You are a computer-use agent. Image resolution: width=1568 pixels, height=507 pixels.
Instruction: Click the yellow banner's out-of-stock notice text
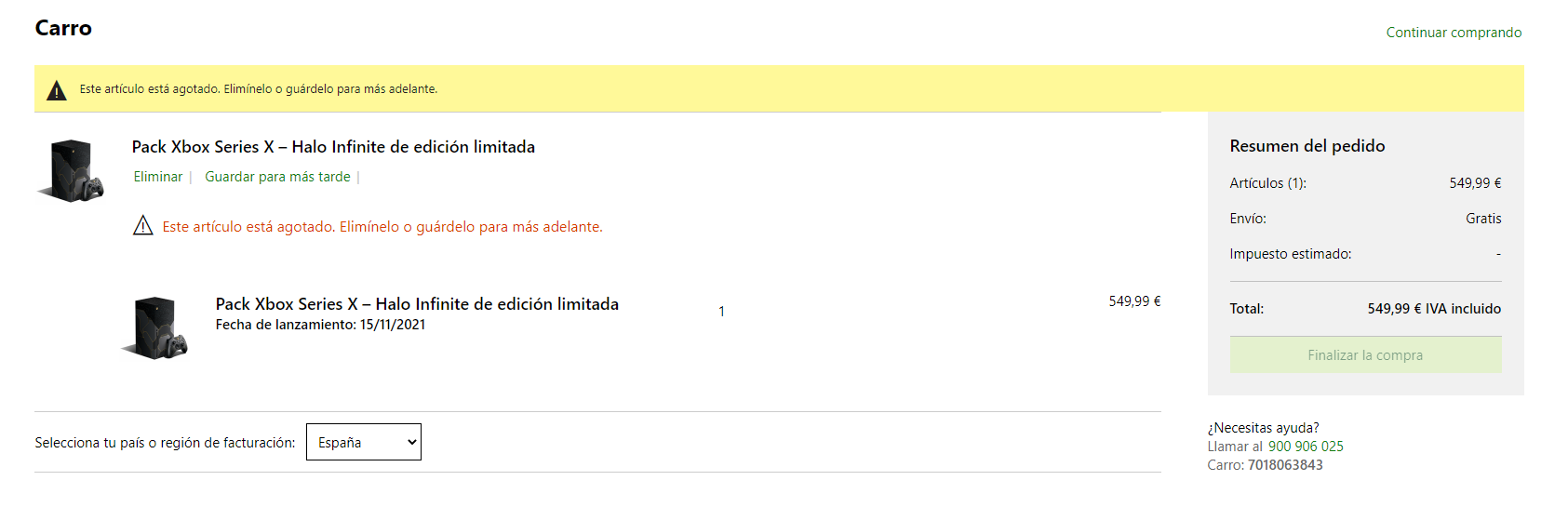click(259, 89)
